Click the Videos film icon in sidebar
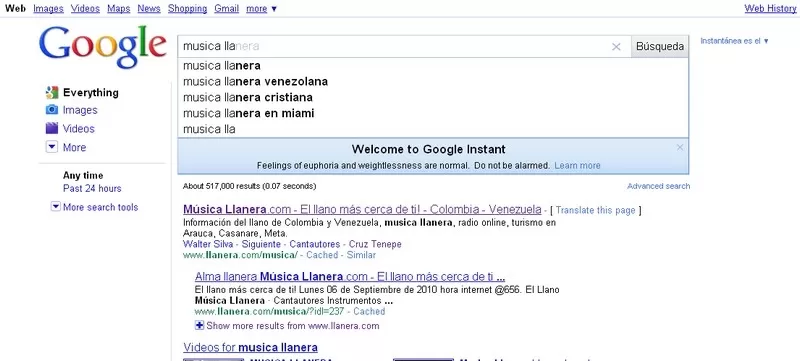Screen dimensions: 800x361 [x=52, y=128]
